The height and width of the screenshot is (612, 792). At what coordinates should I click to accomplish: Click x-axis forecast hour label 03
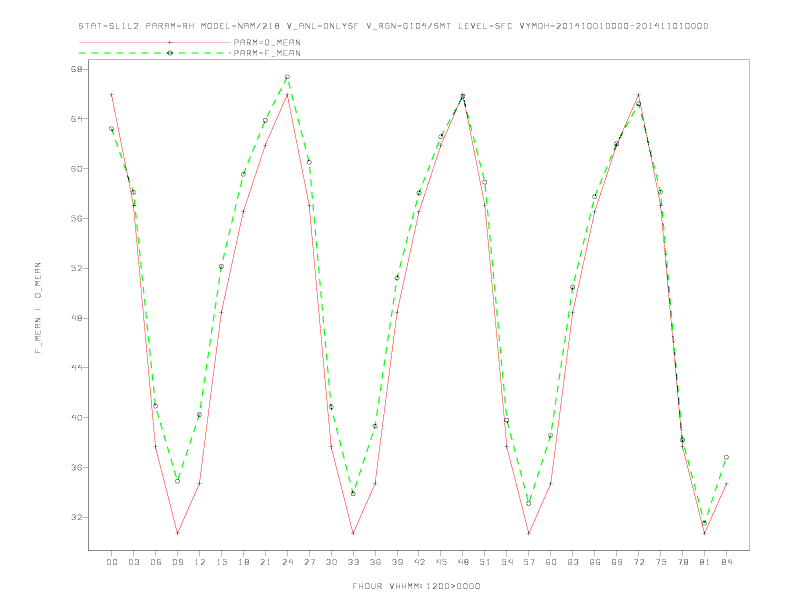133,562
